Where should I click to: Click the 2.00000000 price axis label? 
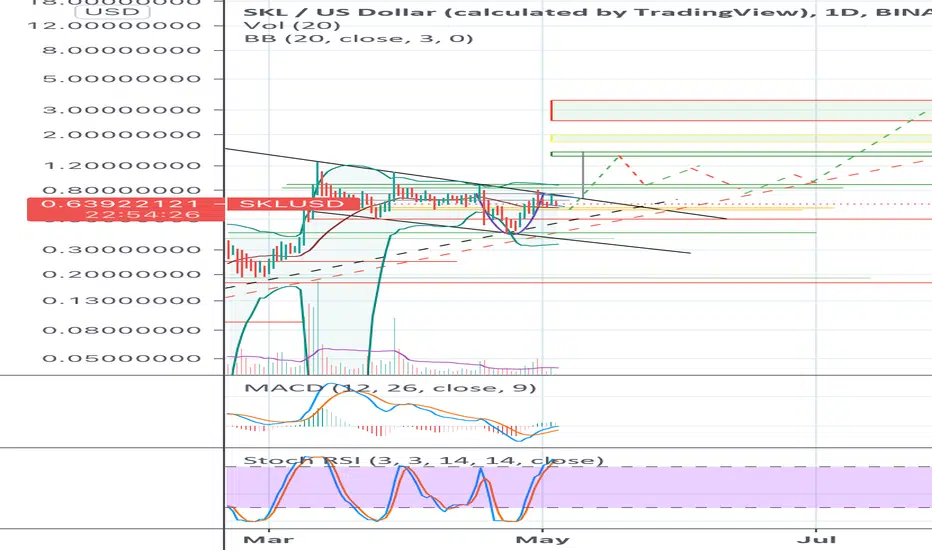click(122, 135)
